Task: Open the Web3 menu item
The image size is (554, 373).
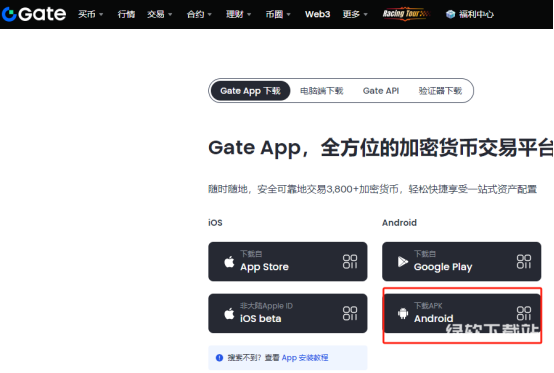Action: [317, 14]
